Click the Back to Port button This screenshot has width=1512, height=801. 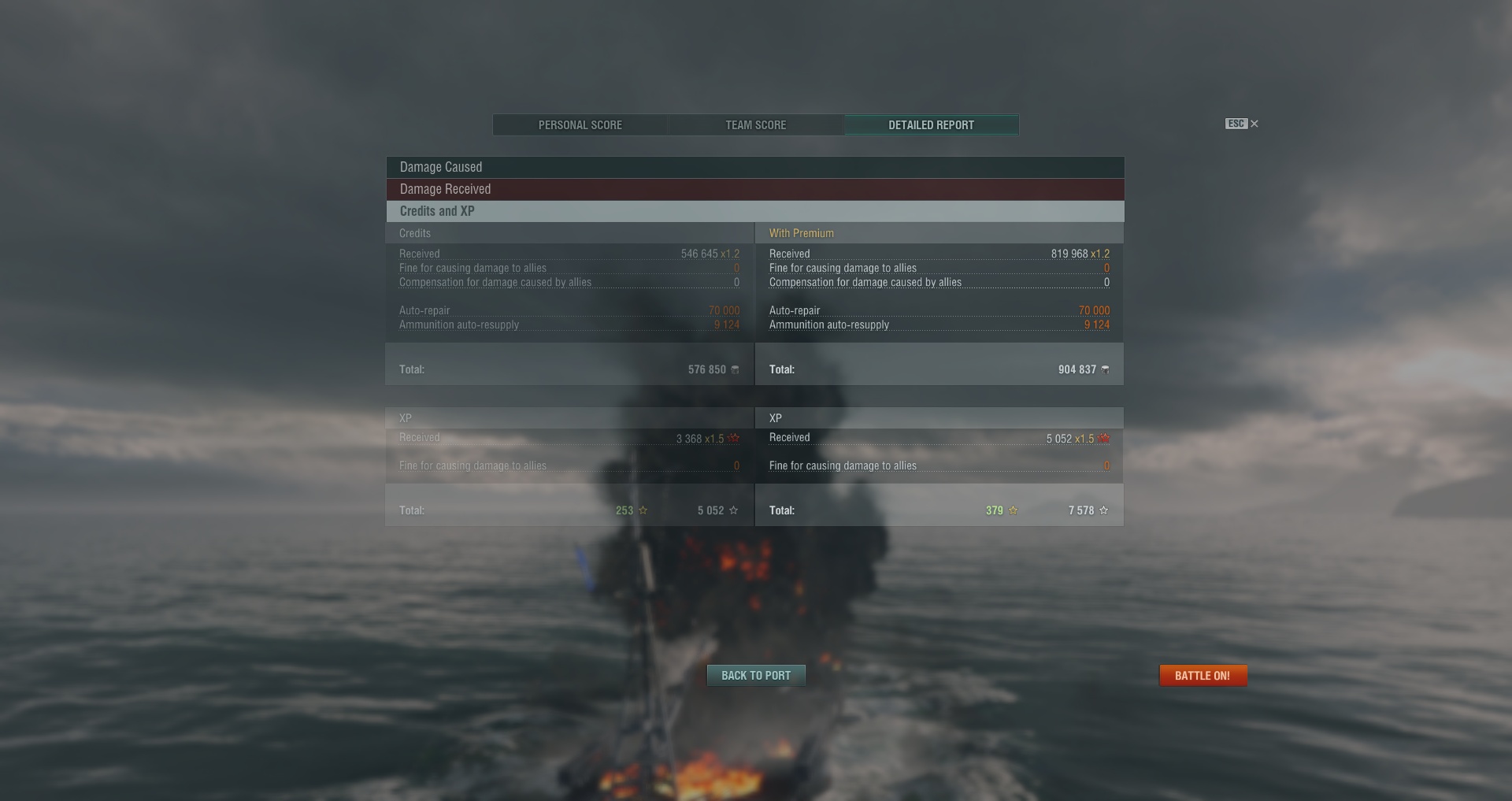click(x=756, y=676)
